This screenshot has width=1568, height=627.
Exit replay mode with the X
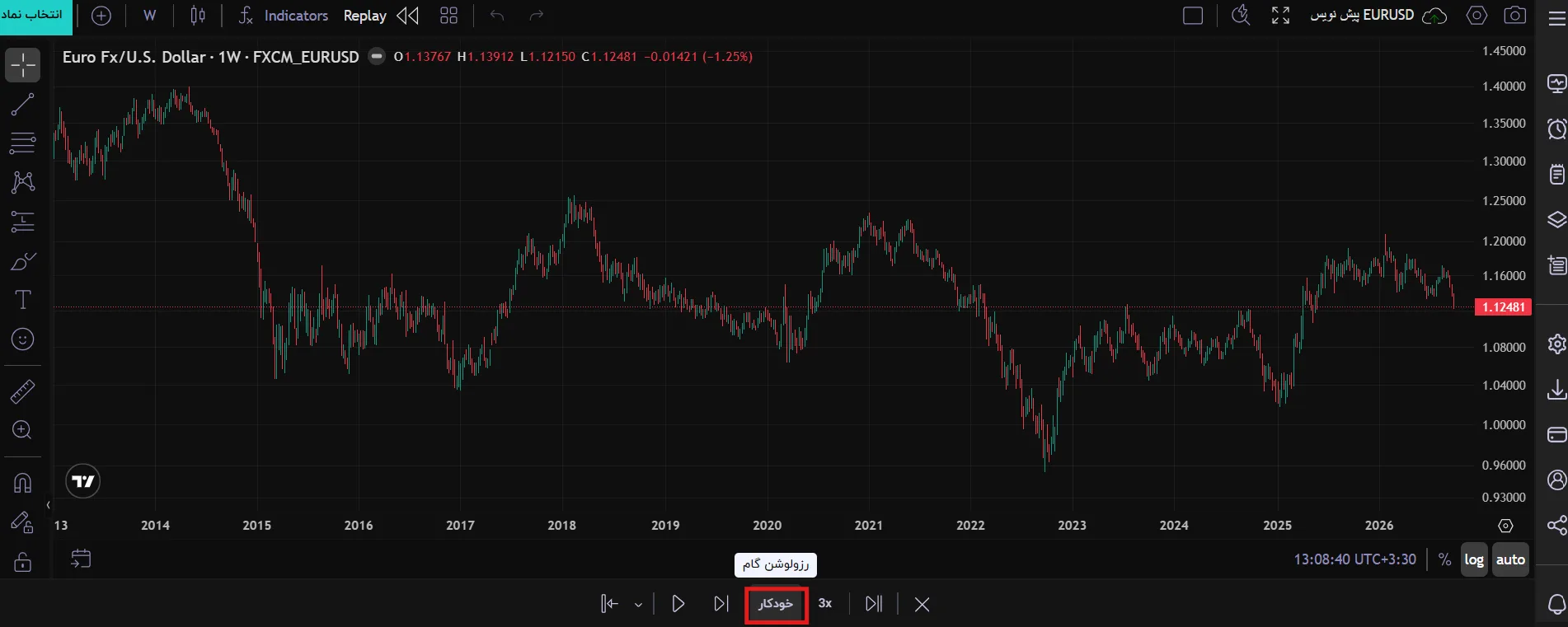pos(922,605)
